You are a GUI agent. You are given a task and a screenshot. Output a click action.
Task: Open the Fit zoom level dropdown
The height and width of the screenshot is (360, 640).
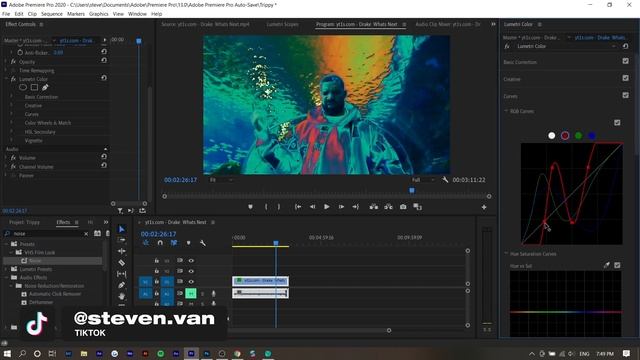click(x=221, y=180)
